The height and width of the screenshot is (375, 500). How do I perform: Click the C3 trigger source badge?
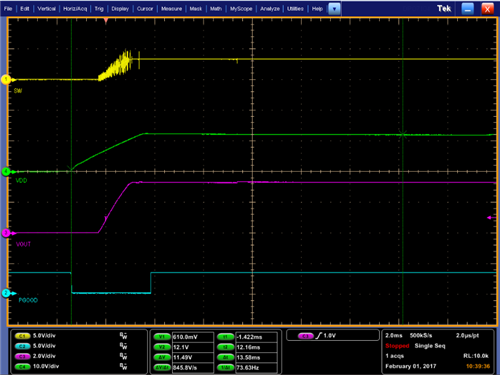[x=306, y=336]
